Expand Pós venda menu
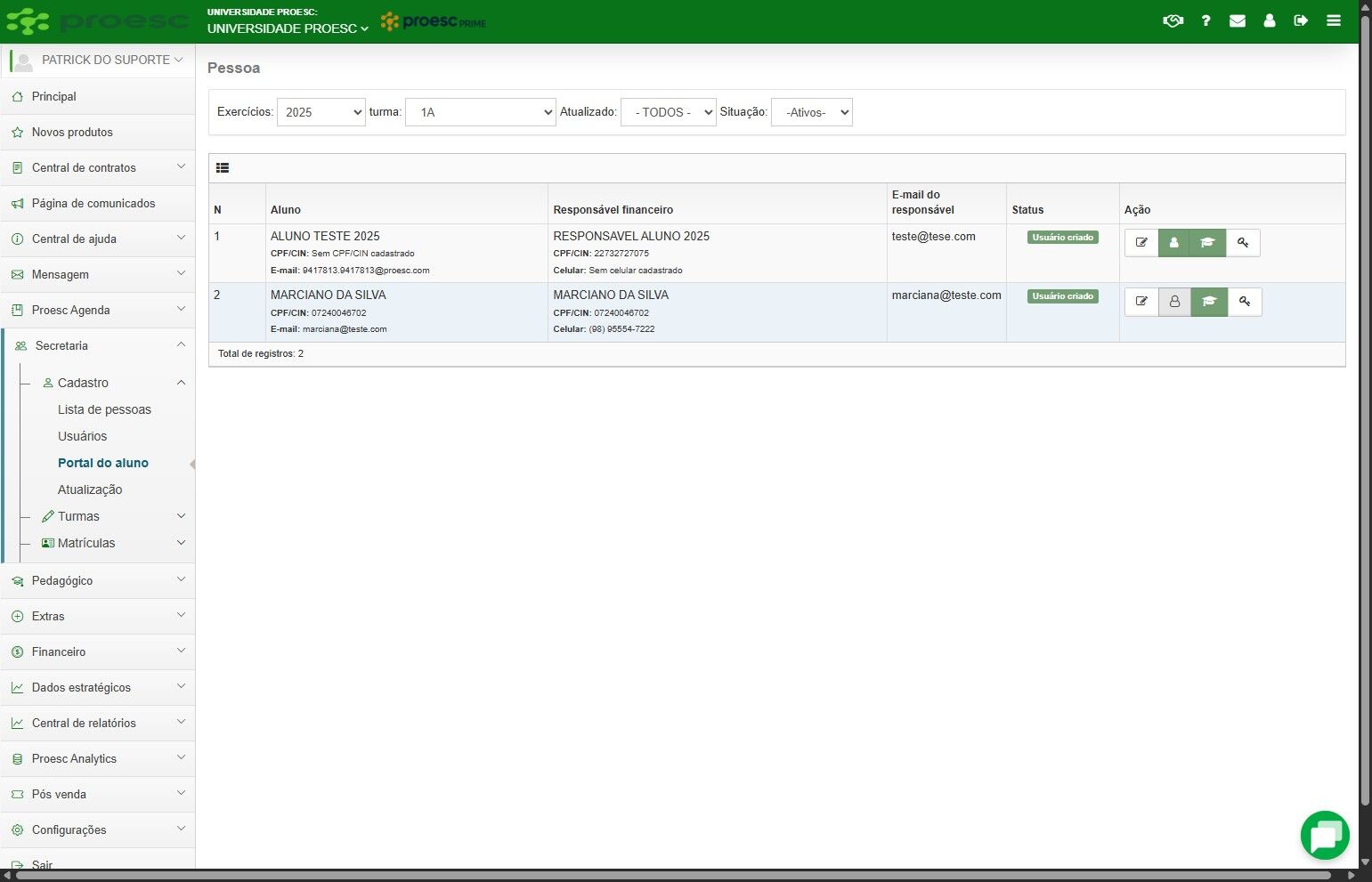The image size is (1372, 882). [x=98, y=794]
